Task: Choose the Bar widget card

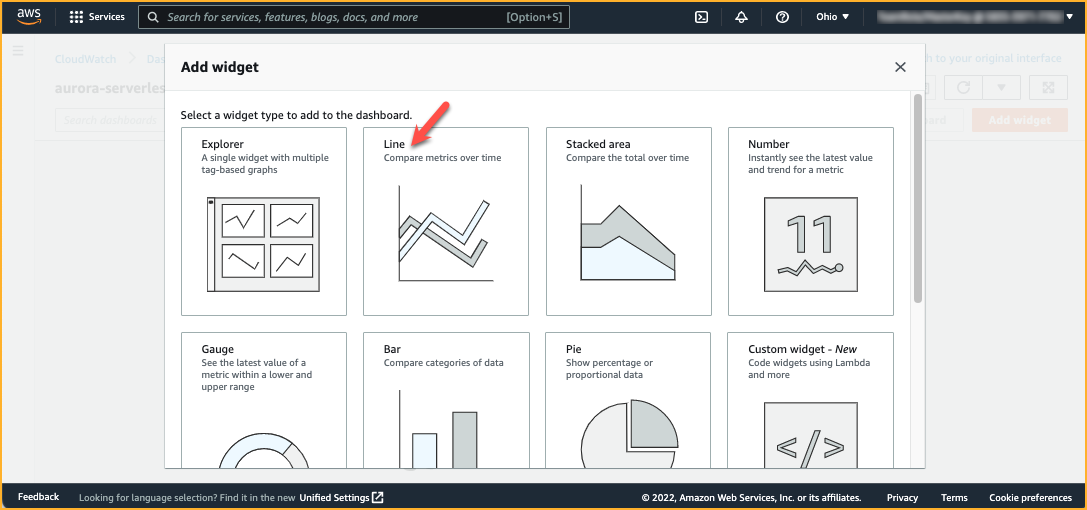Action: (x=445, y=400)
